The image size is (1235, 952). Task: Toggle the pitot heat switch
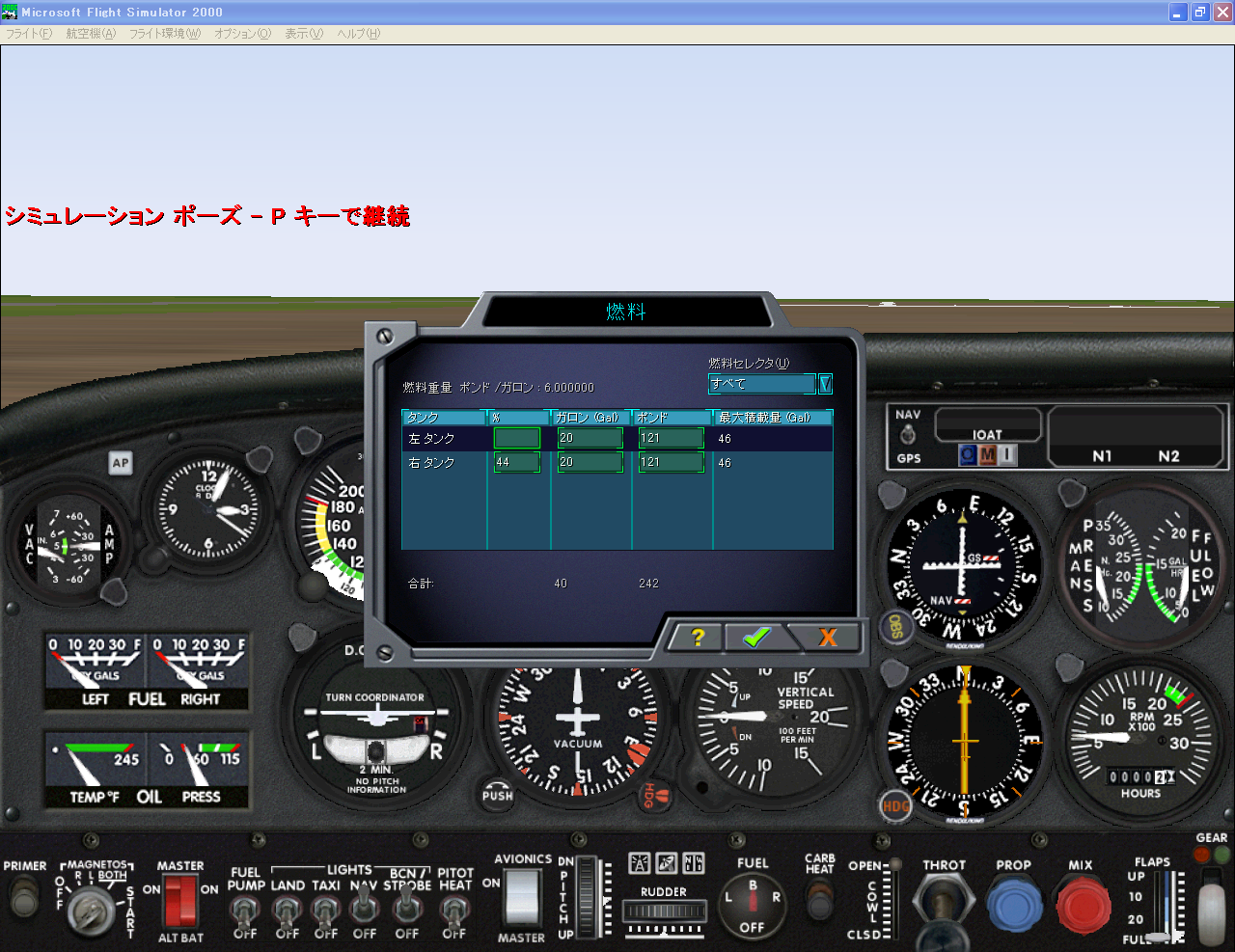[x=453, y=910]
